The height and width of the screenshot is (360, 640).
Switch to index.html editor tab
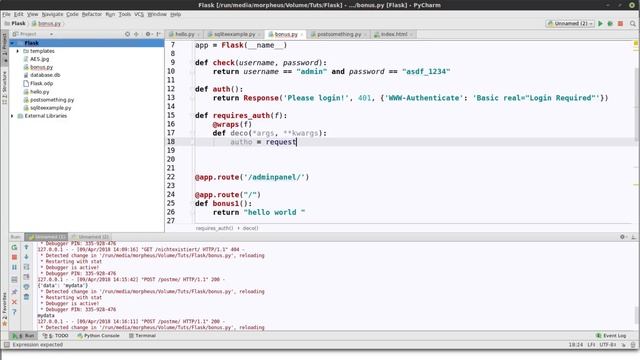click(394, 34)
